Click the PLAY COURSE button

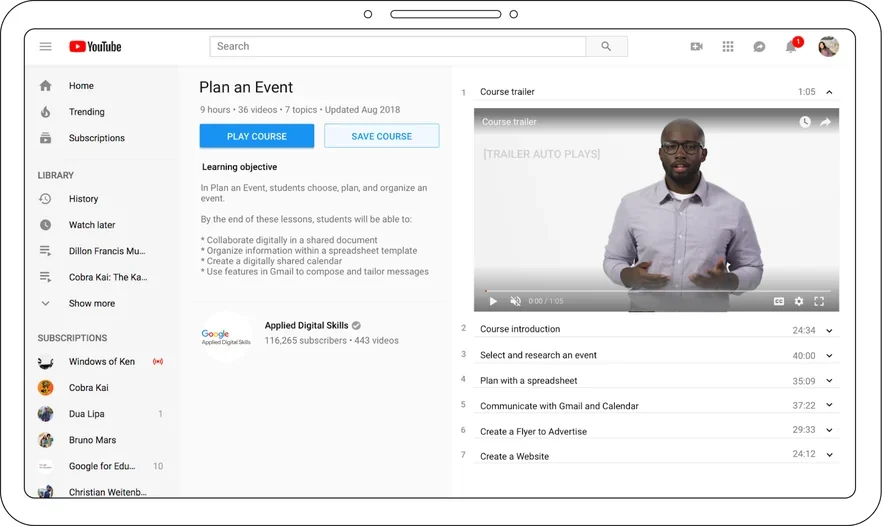click(257, 136)
